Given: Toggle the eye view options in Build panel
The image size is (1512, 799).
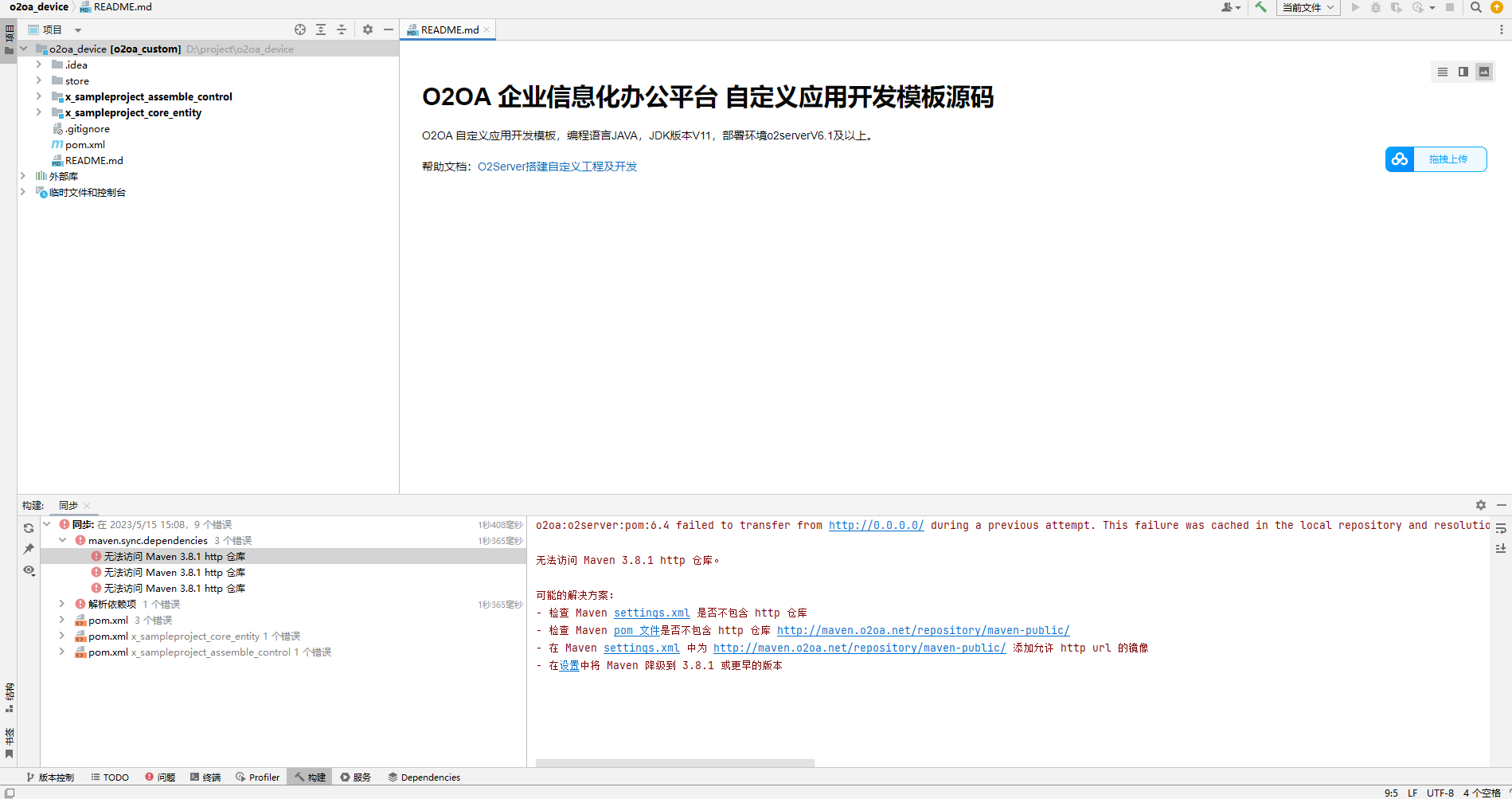Looking at the screenshot, I should [x=29, y=570].
